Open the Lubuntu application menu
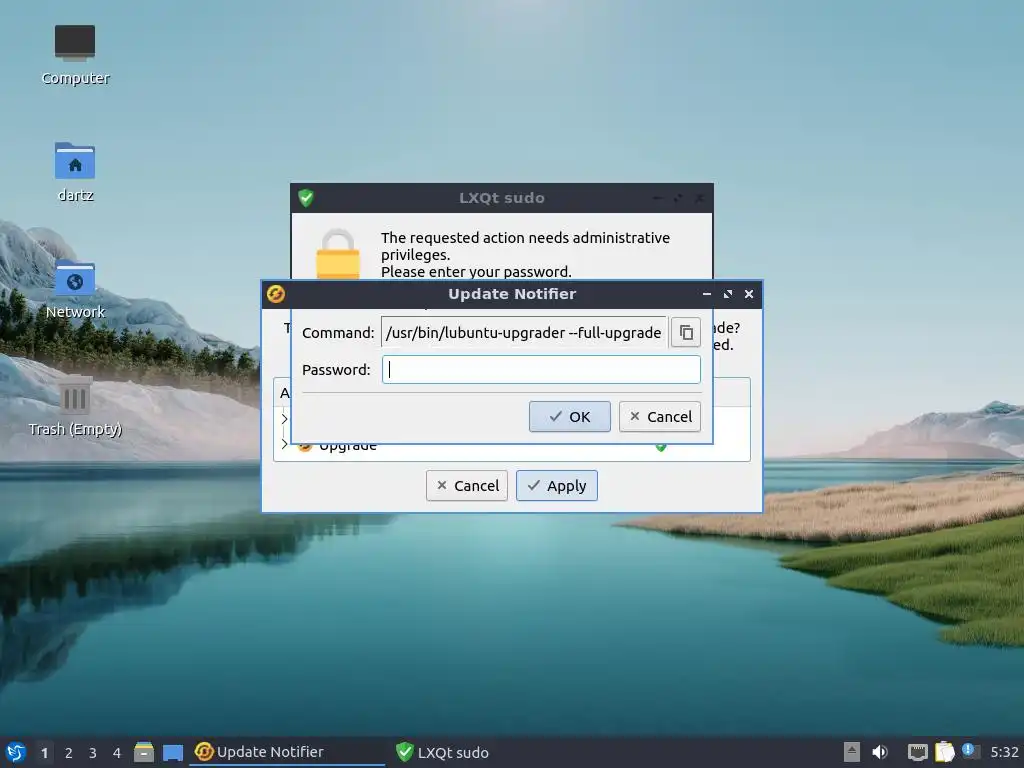Screen dimensions: 1024x768 click(x=16, y=752)
